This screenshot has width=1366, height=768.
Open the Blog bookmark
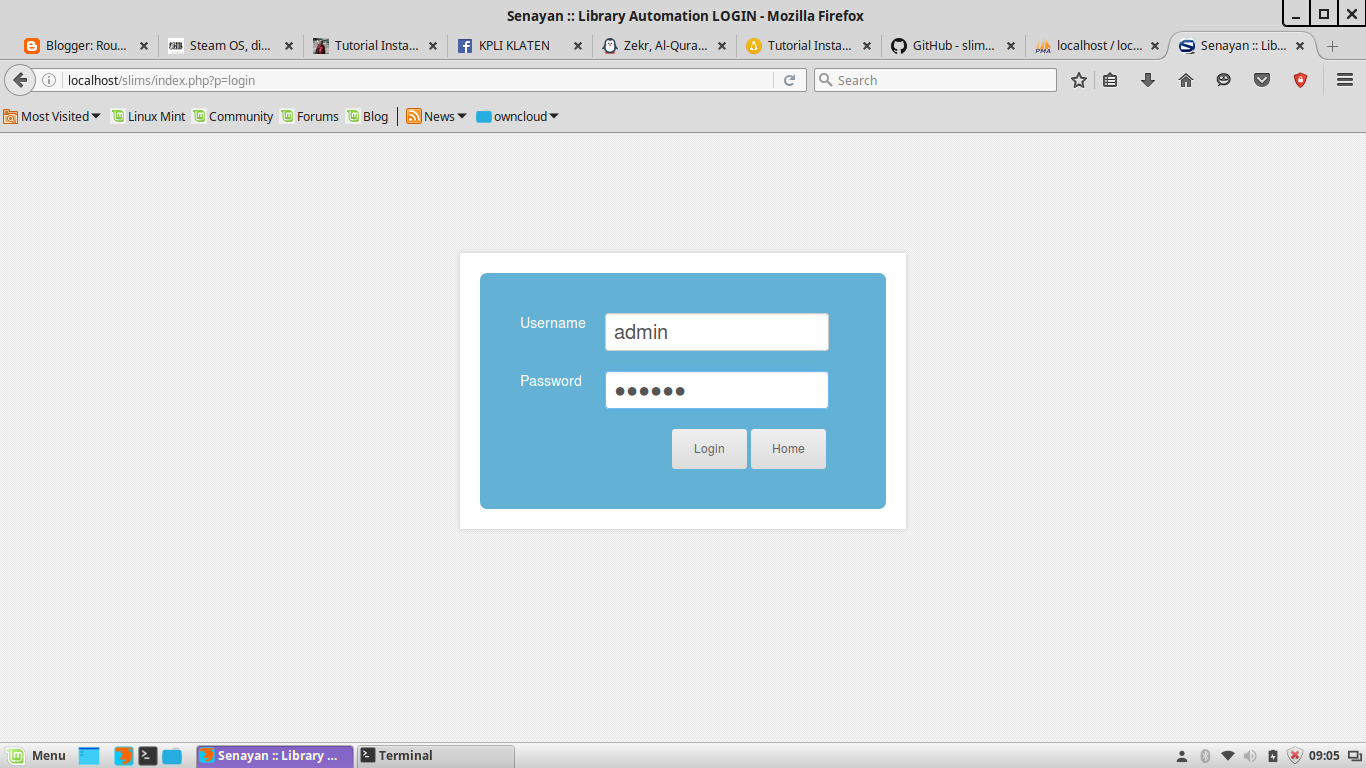click(367, 116)
